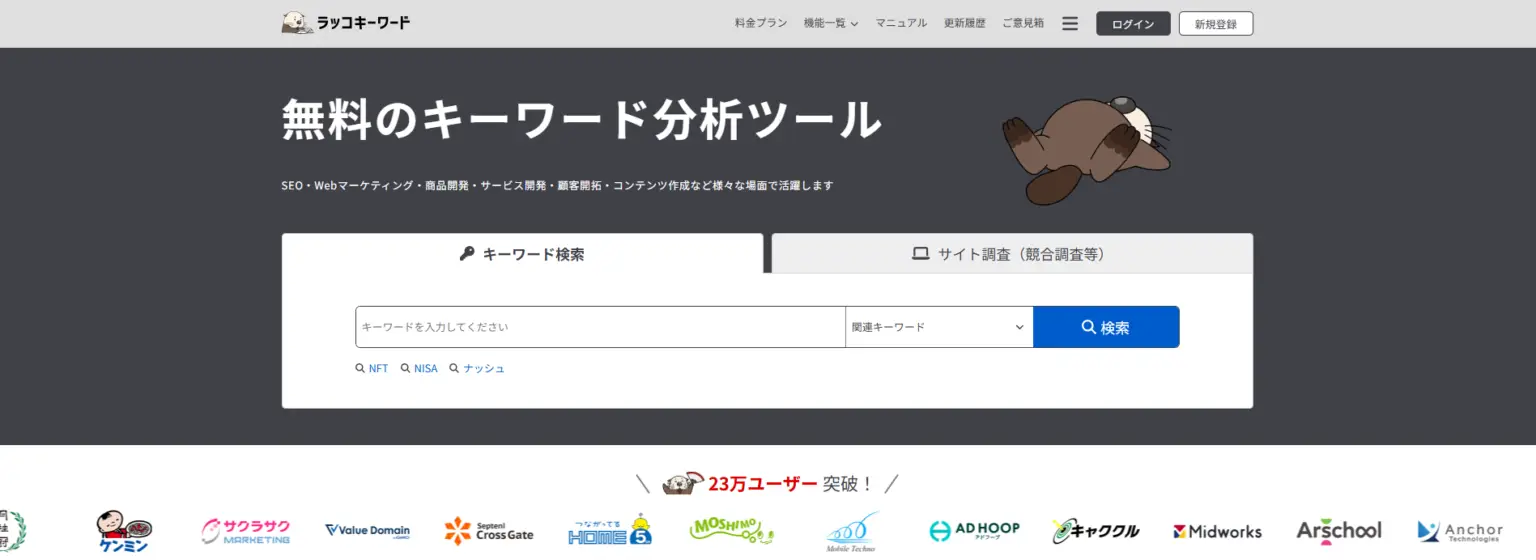Click the sleeping otter mascot illustration
This screenshot has width=1536, height=560.
coord(1085,150)
